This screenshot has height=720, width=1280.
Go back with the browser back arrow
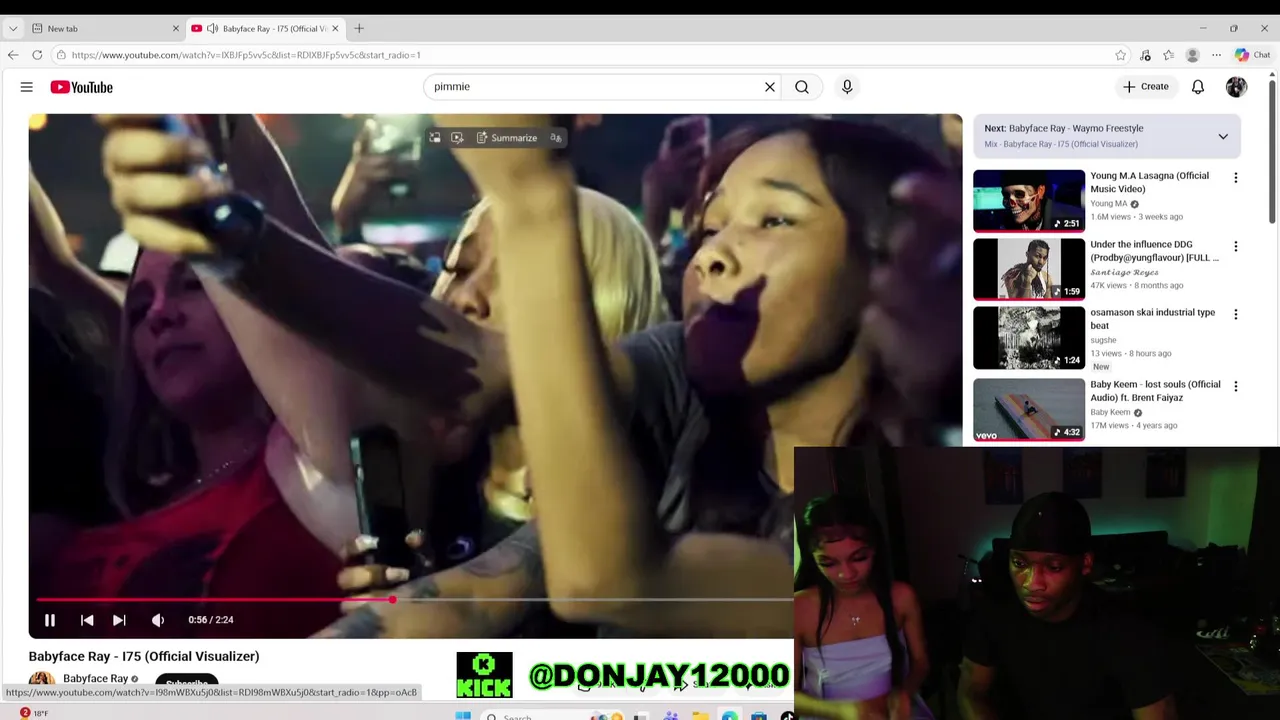click(12, 55)
